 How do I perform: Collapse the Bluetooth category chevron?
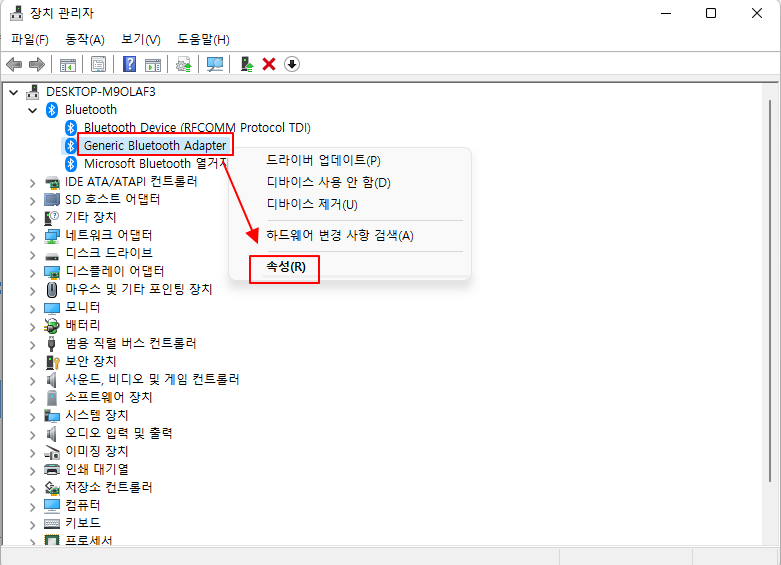point(33,110)
